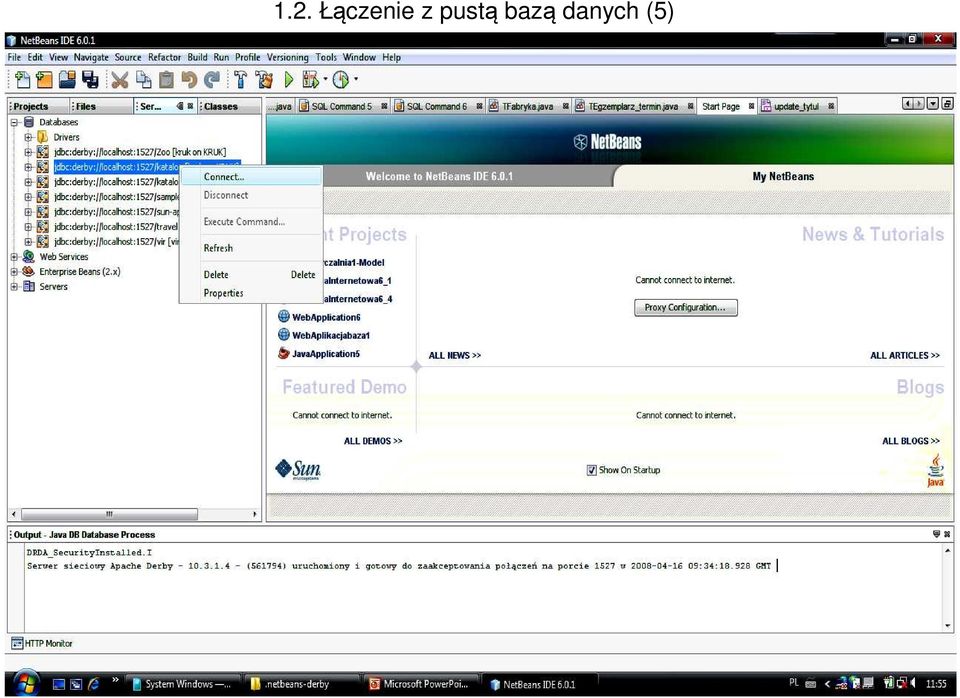Click the New Project toolbar icon
Screen dimensions: 960x698
(x=45, y=80)
